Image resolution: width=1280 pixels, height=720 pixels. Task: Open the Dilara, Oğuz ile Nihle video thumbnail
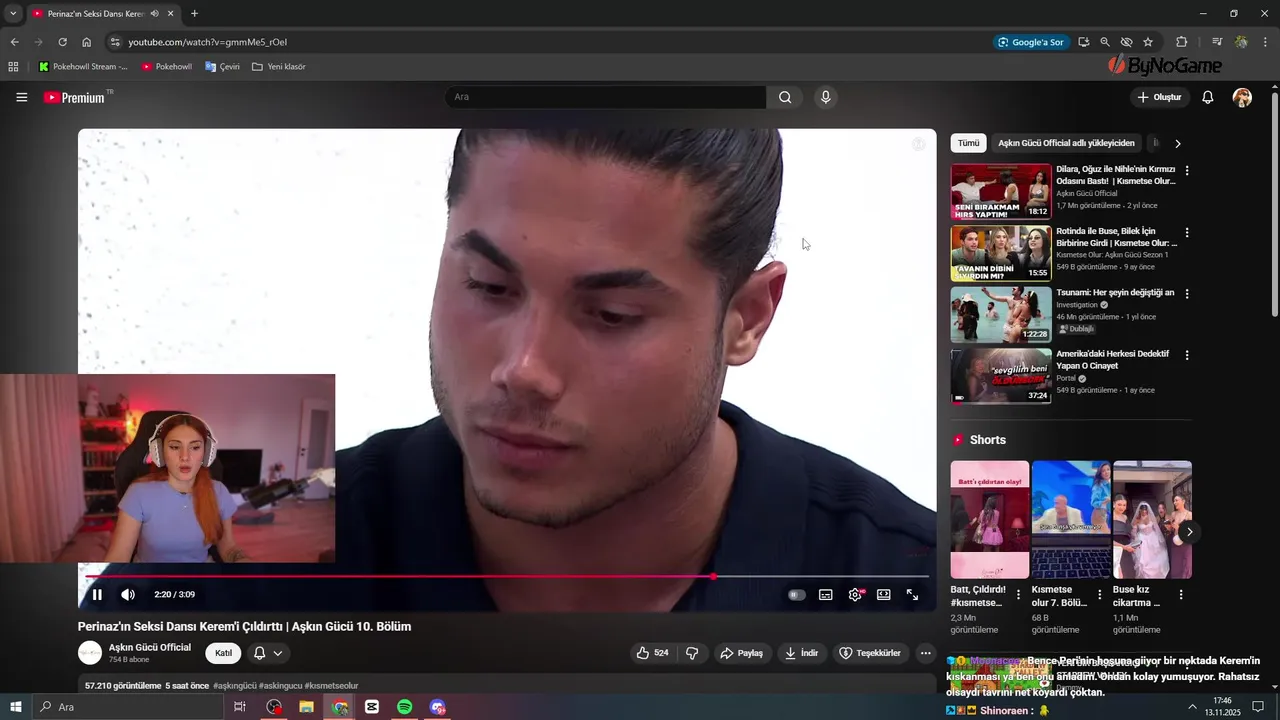(1001, 191)
